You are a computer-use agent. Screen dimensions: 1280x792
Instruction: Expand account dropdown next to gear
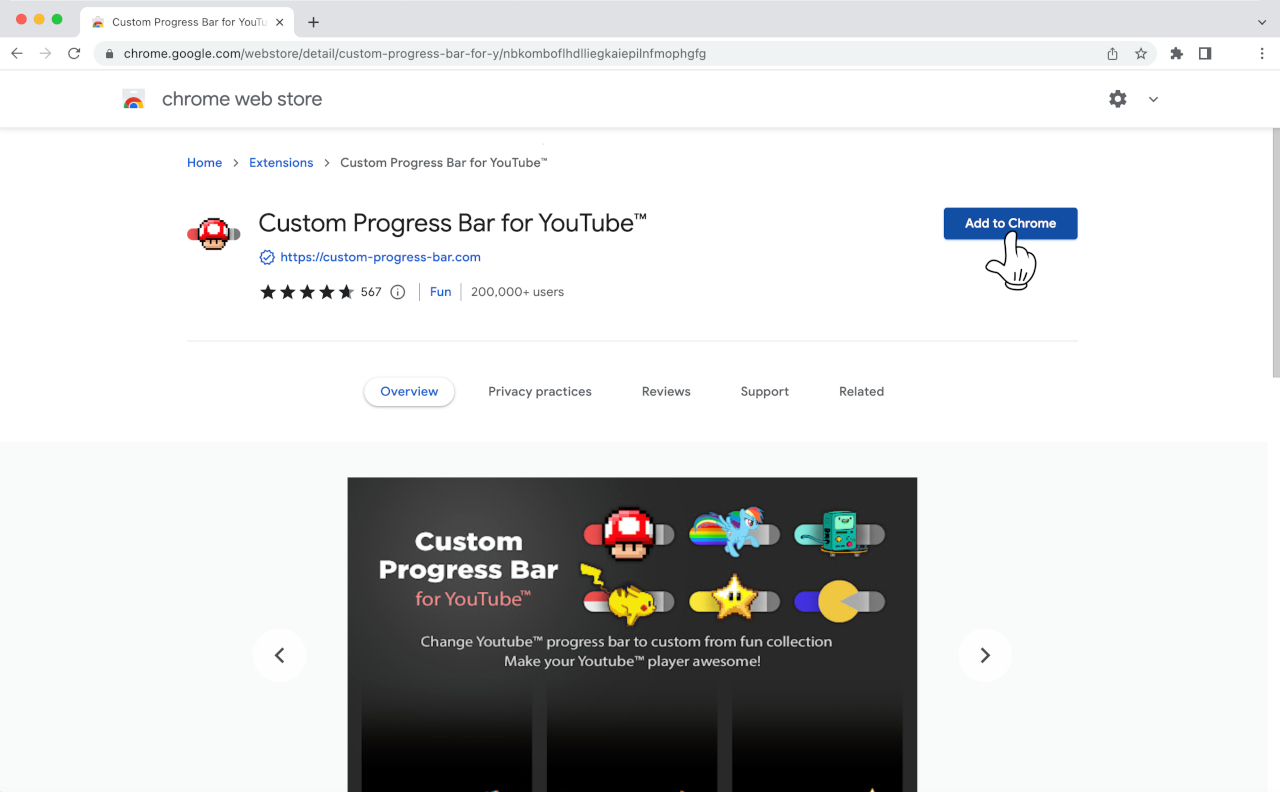coord(1153,99)
